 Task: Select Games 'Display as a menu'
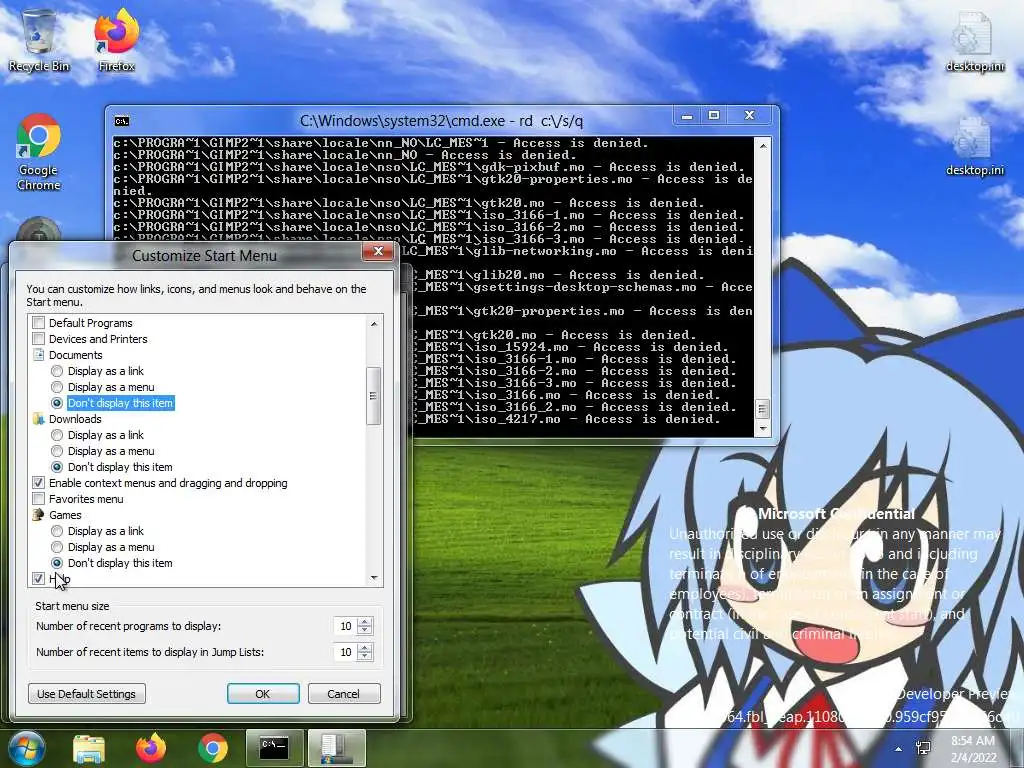57,547
